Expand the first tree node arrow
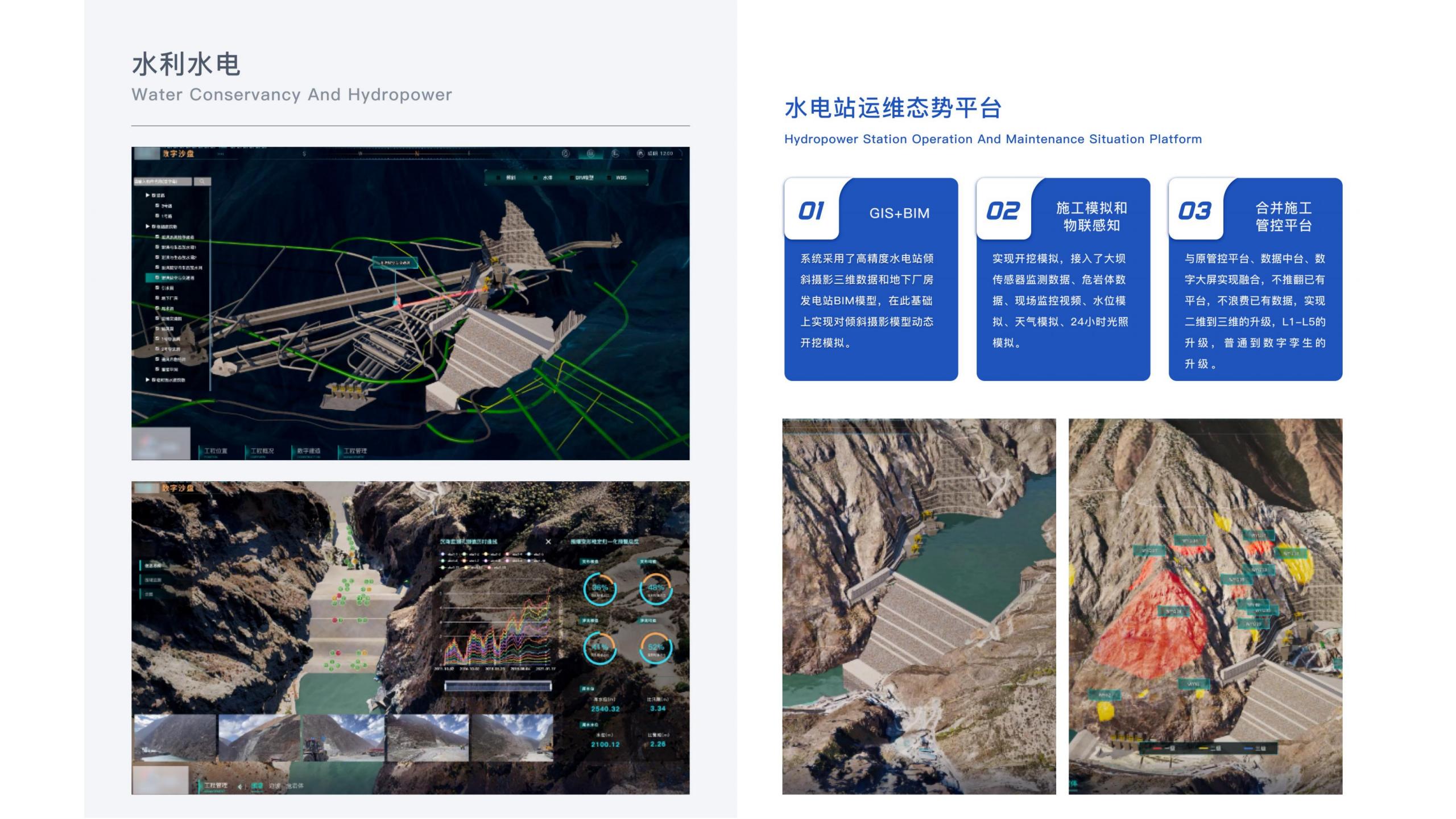Viewport: 1456px width, 819px height. point(148,195)
